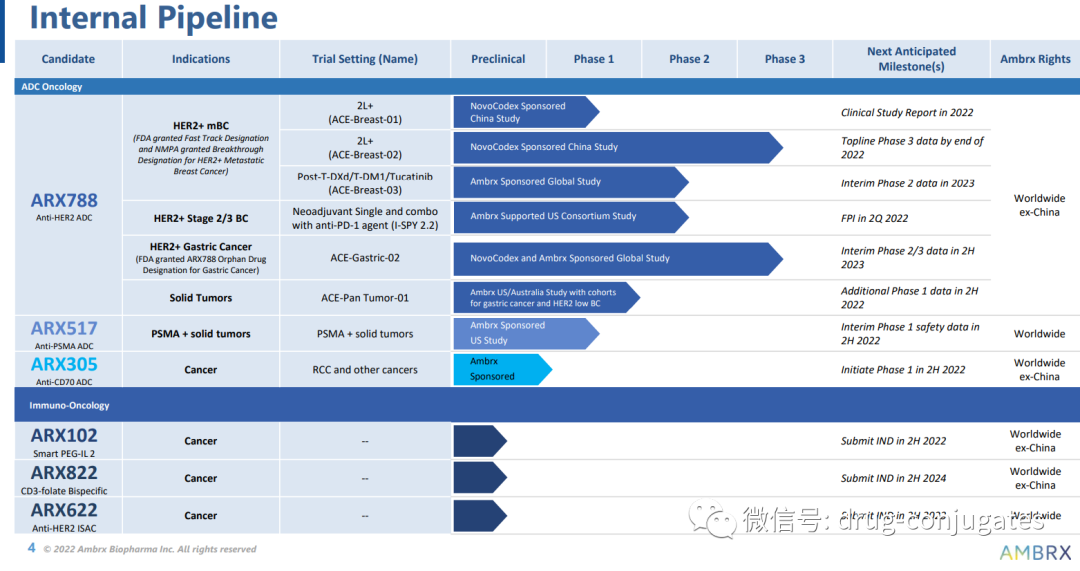
Task: Click the Interim Phase 2/3 data milestone
Action: tap(908, 258)
